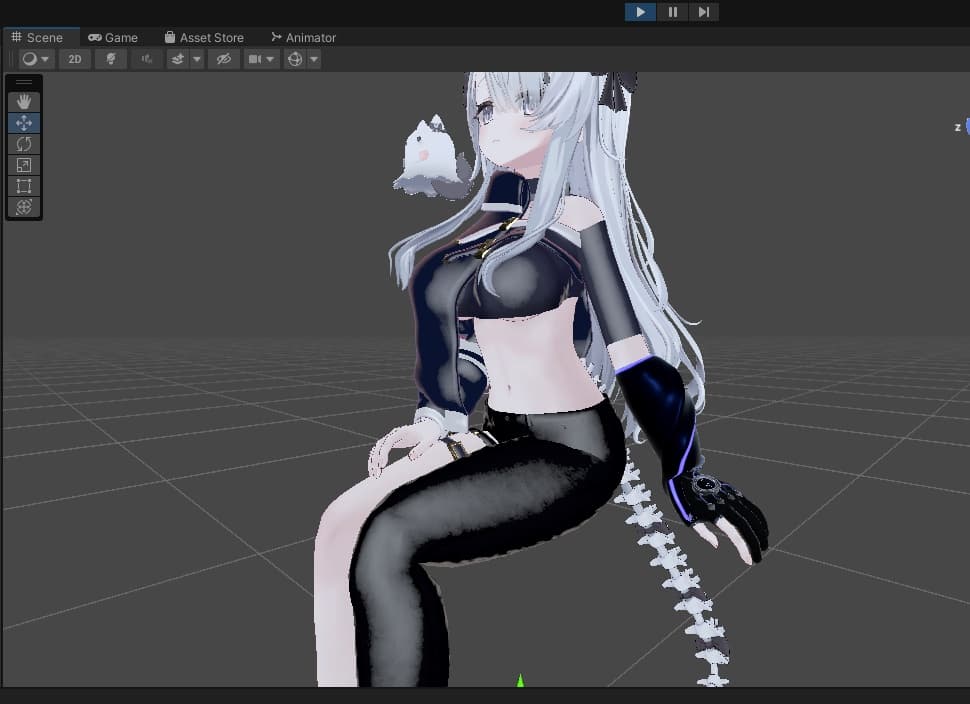Select the Move tool

coord(24,122)
